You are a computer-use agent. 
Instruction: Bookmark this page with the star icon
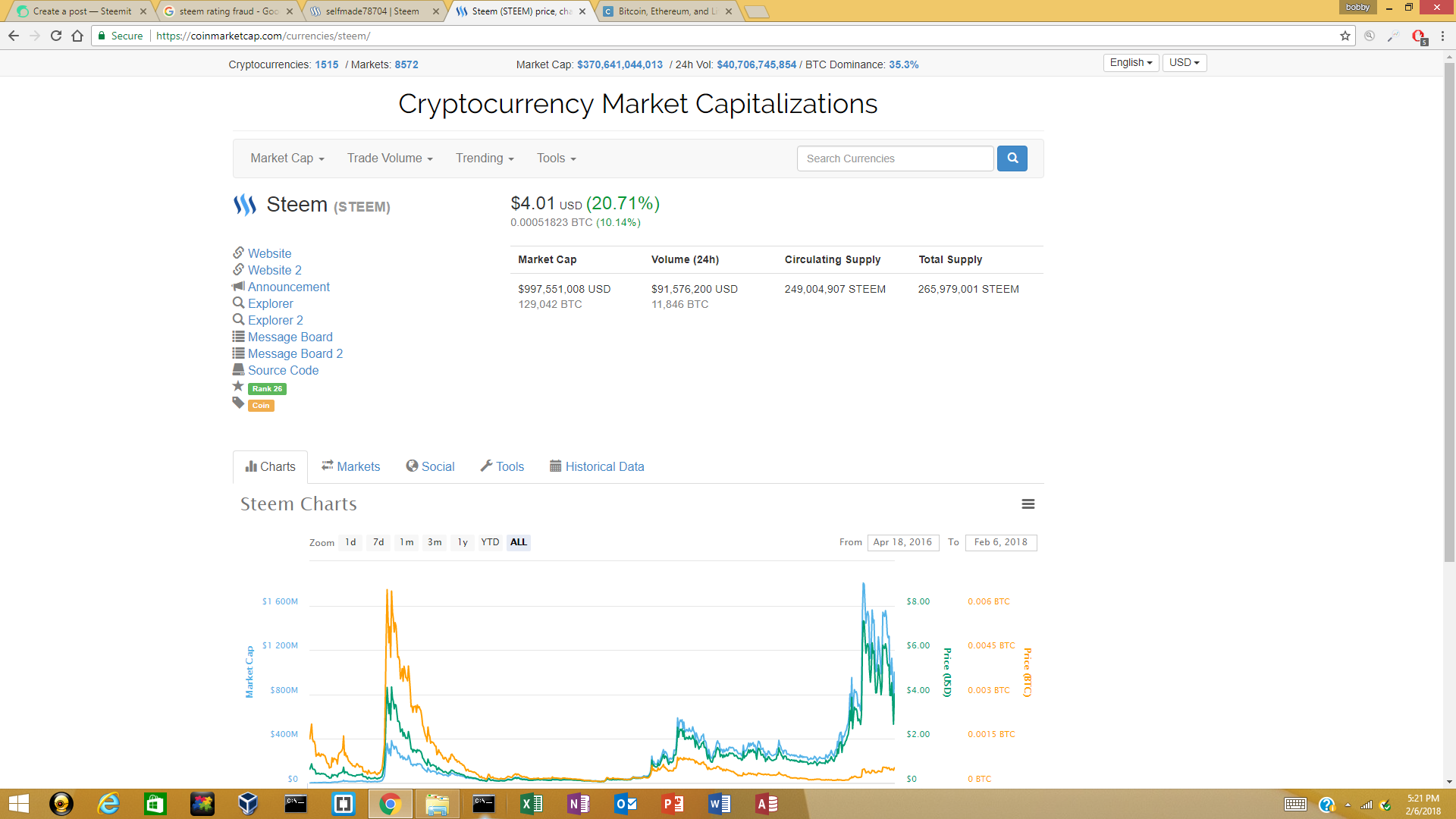[x=1345, y=36]
